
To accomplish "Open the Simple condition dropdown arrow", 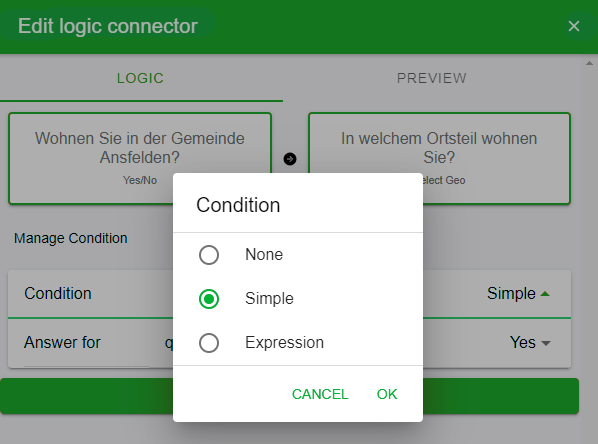I will click(x=545, y=294).
